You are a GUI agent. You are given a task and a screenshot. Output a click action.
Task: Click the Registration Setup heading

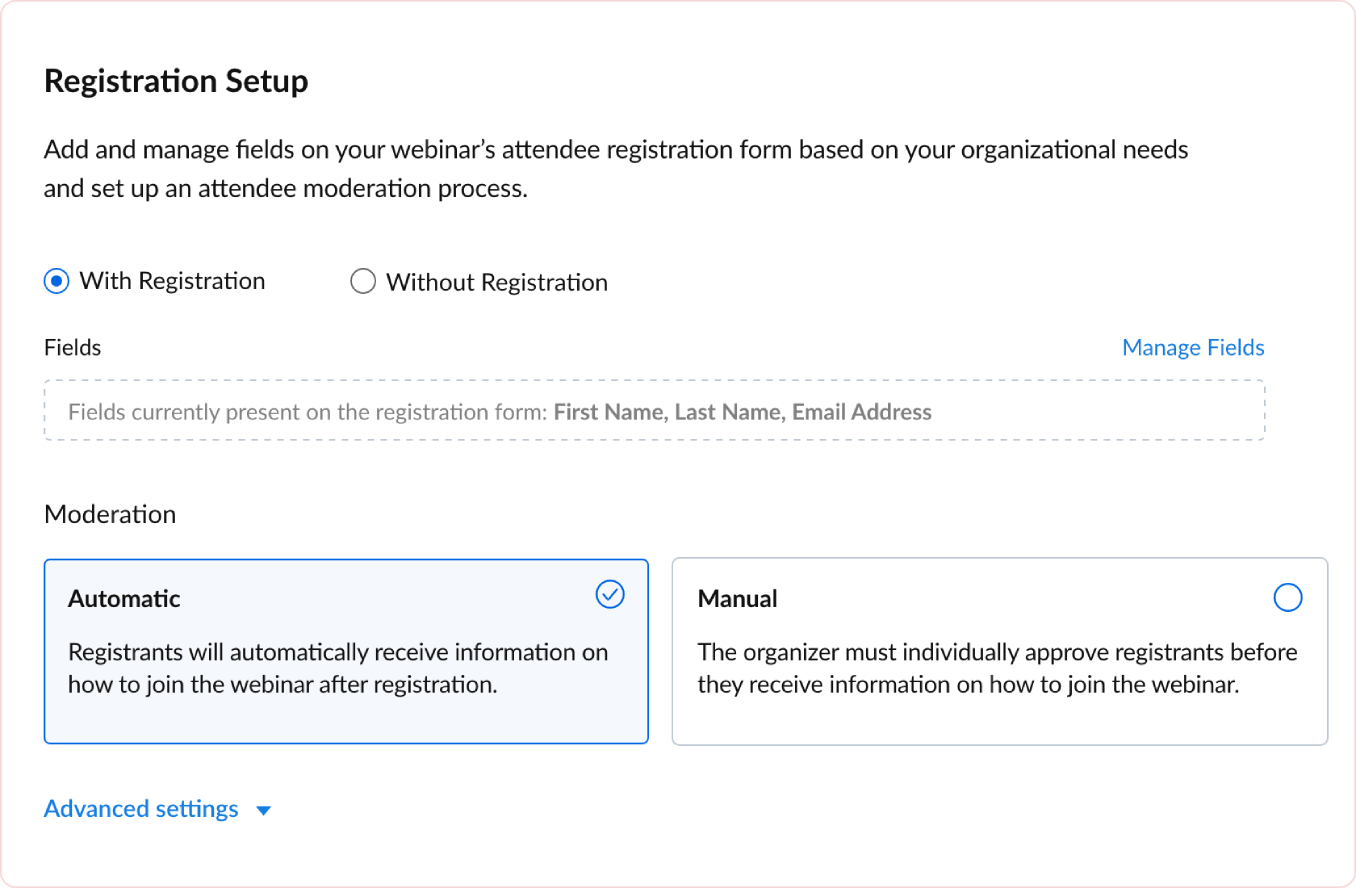click(176, 81)
